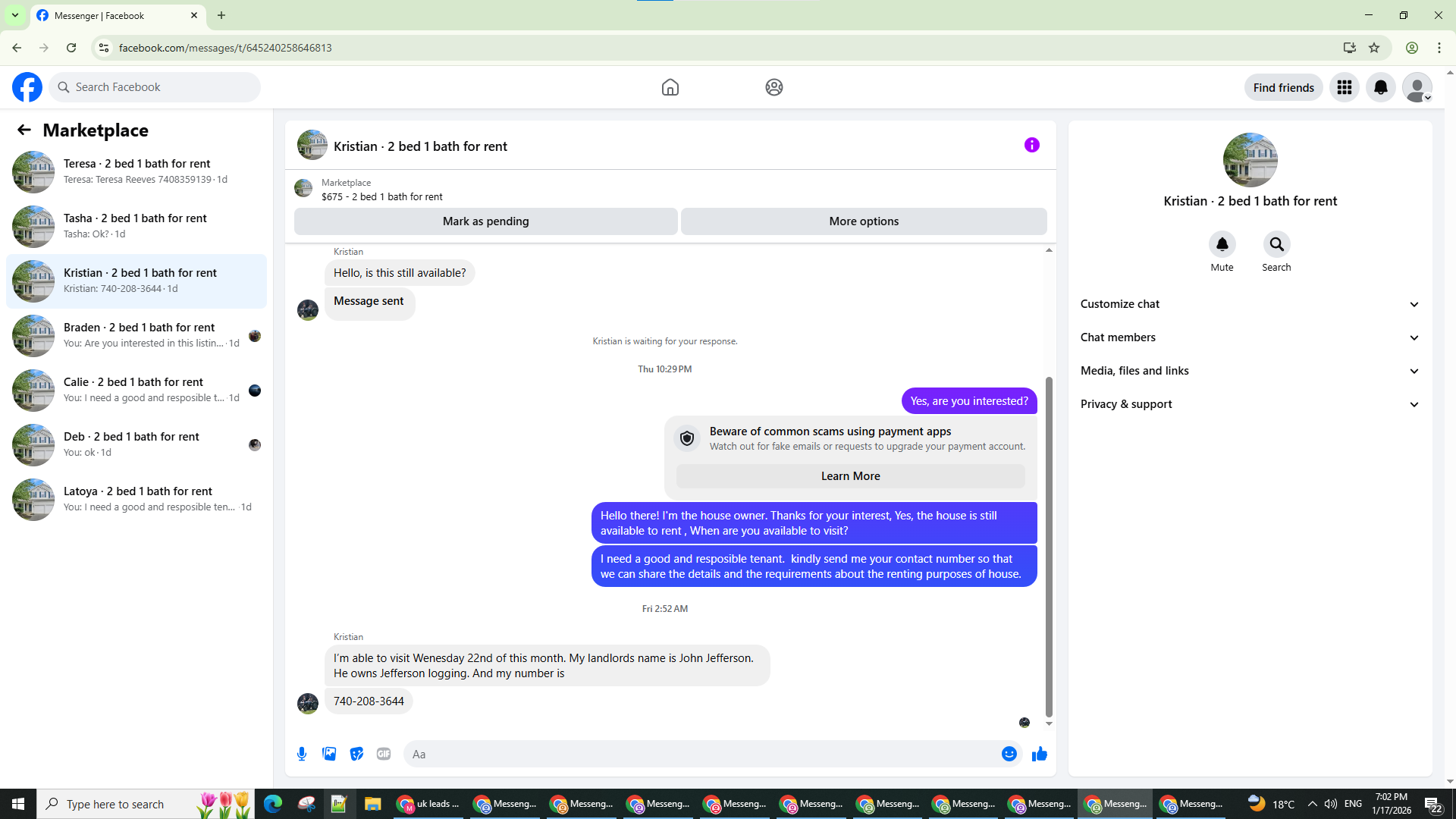Click Learn More on the scam warning
Viewport: 1456px width, 819px height.
point(850,476)
